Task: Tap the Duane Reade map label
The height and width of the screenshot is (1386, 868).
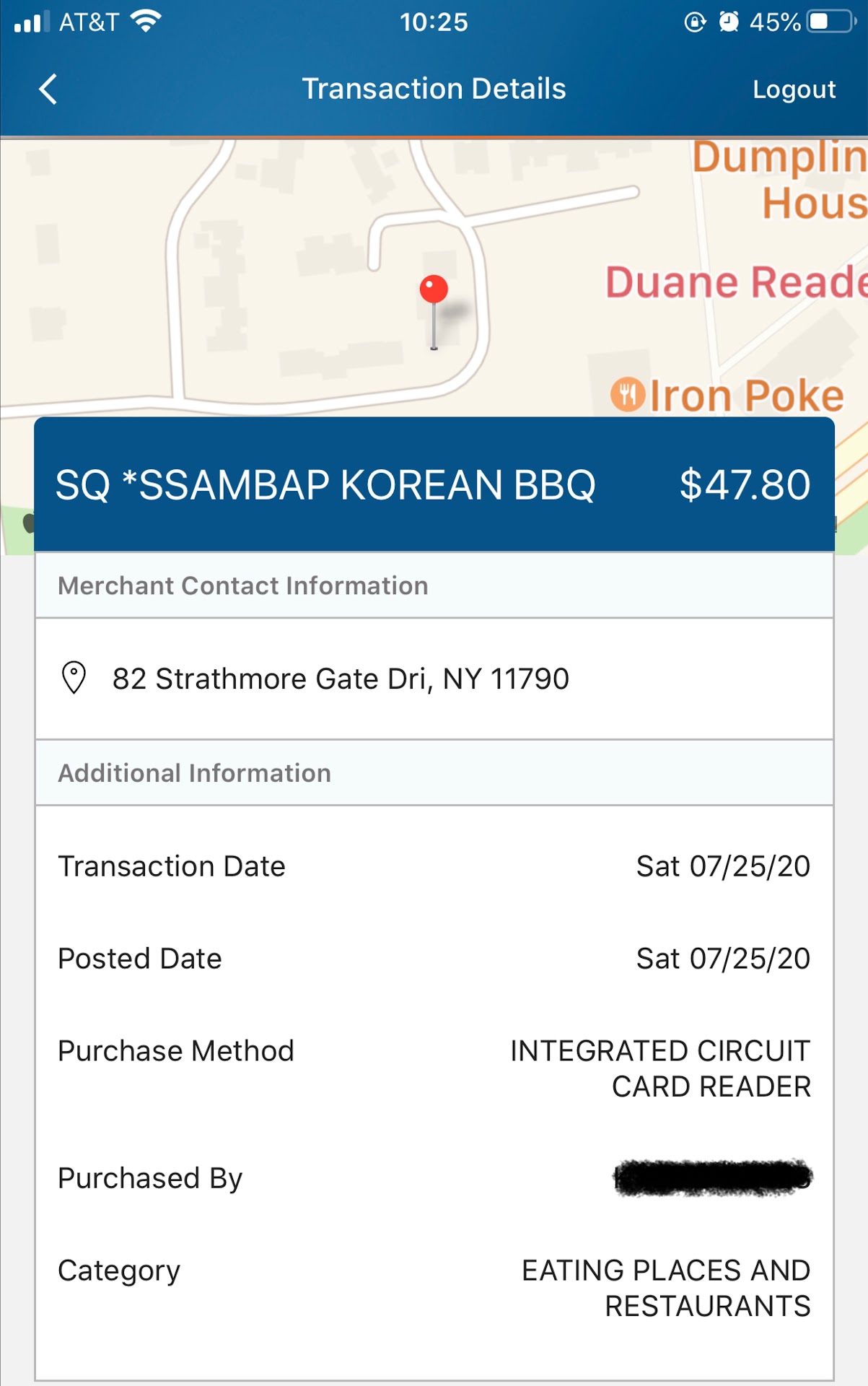Action: click(x=735, y=282)
